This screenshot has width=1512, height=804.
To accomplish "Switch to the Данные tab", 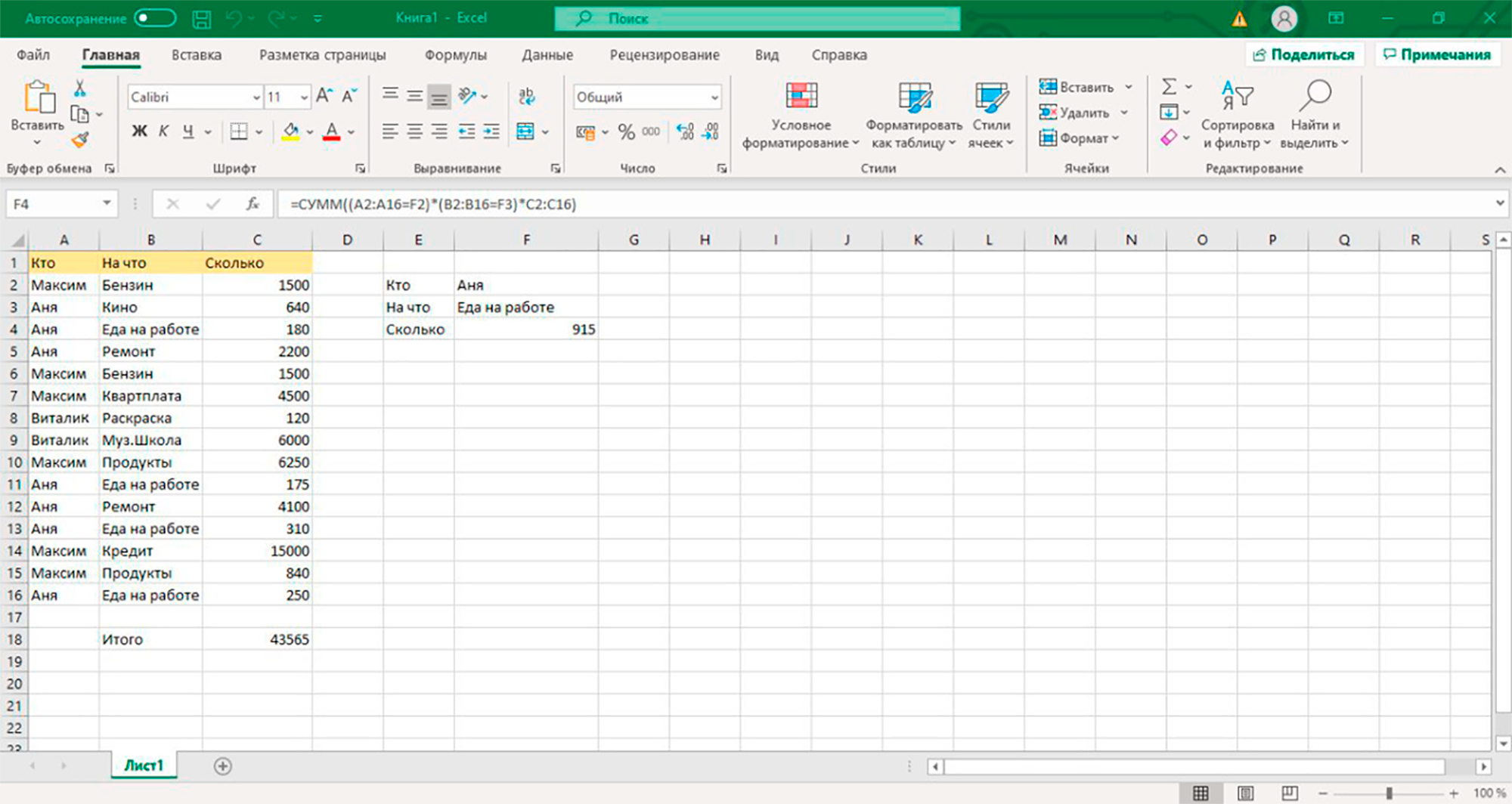I will (547, 54).
